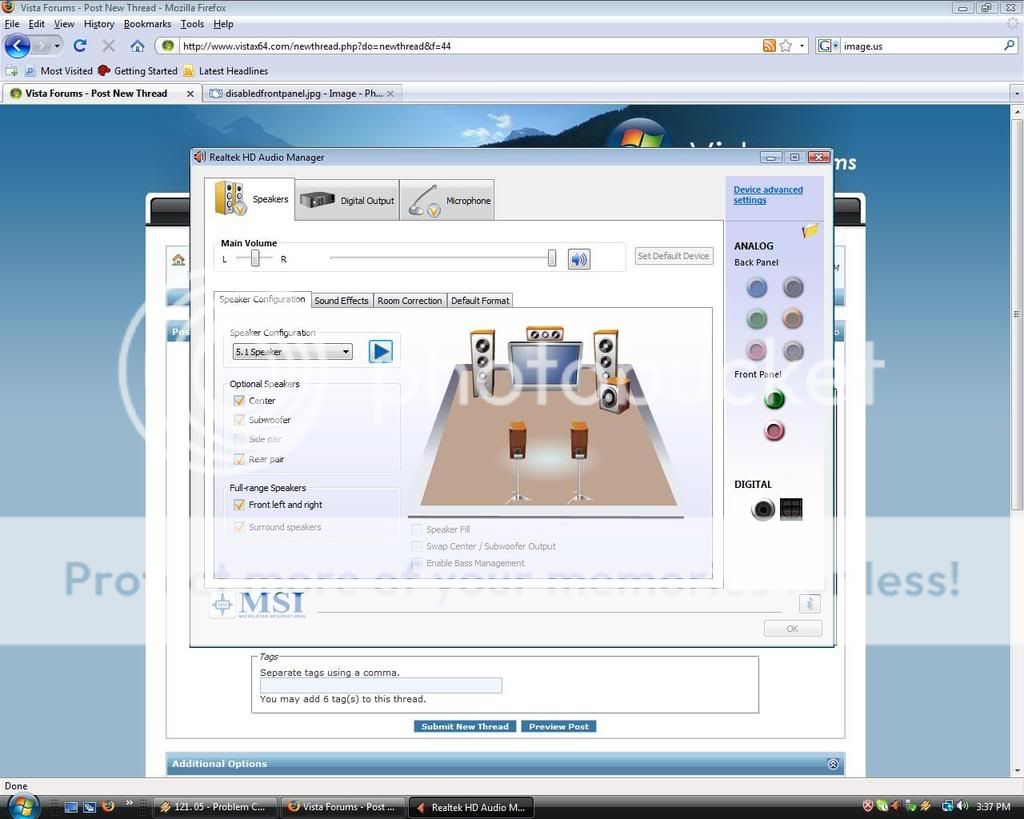Enable Swap Center / Subwoofer Output checkbox
This screenshot has width=1024, height=819.
click(x=417, y=546)
